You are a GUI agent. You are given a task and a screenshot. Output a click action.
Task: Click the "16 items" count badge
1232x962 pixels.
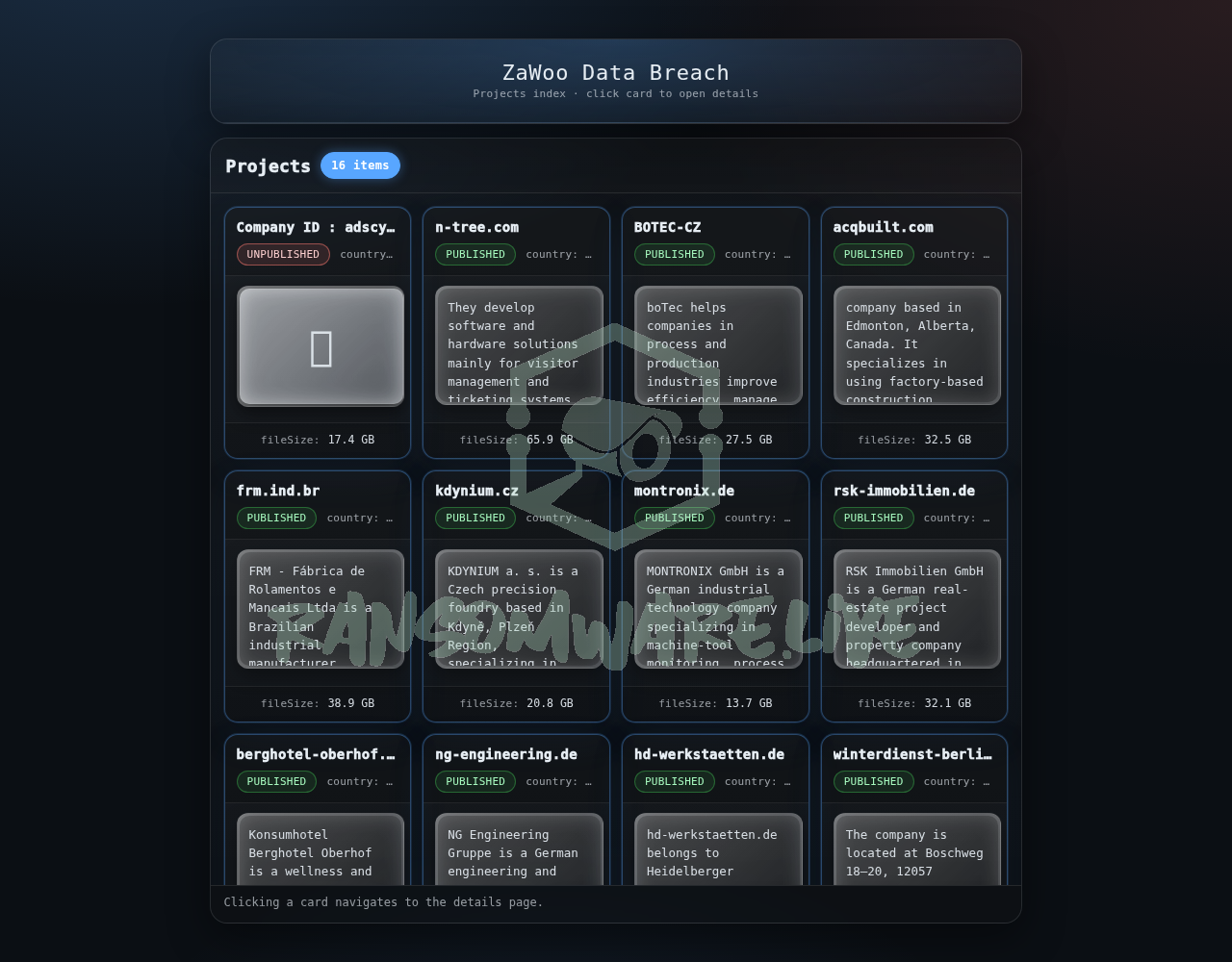coord(360,165)
